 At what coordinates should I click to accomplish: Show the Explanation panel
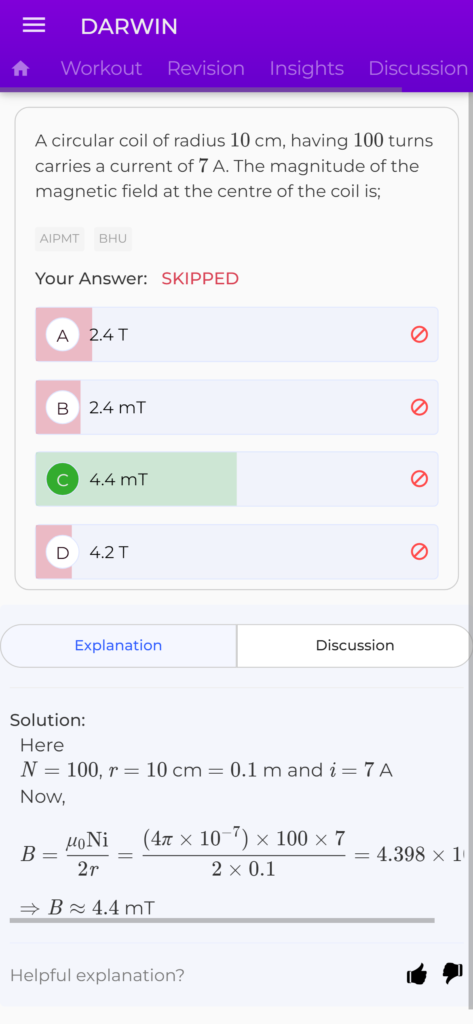click(x=118, y=646)
